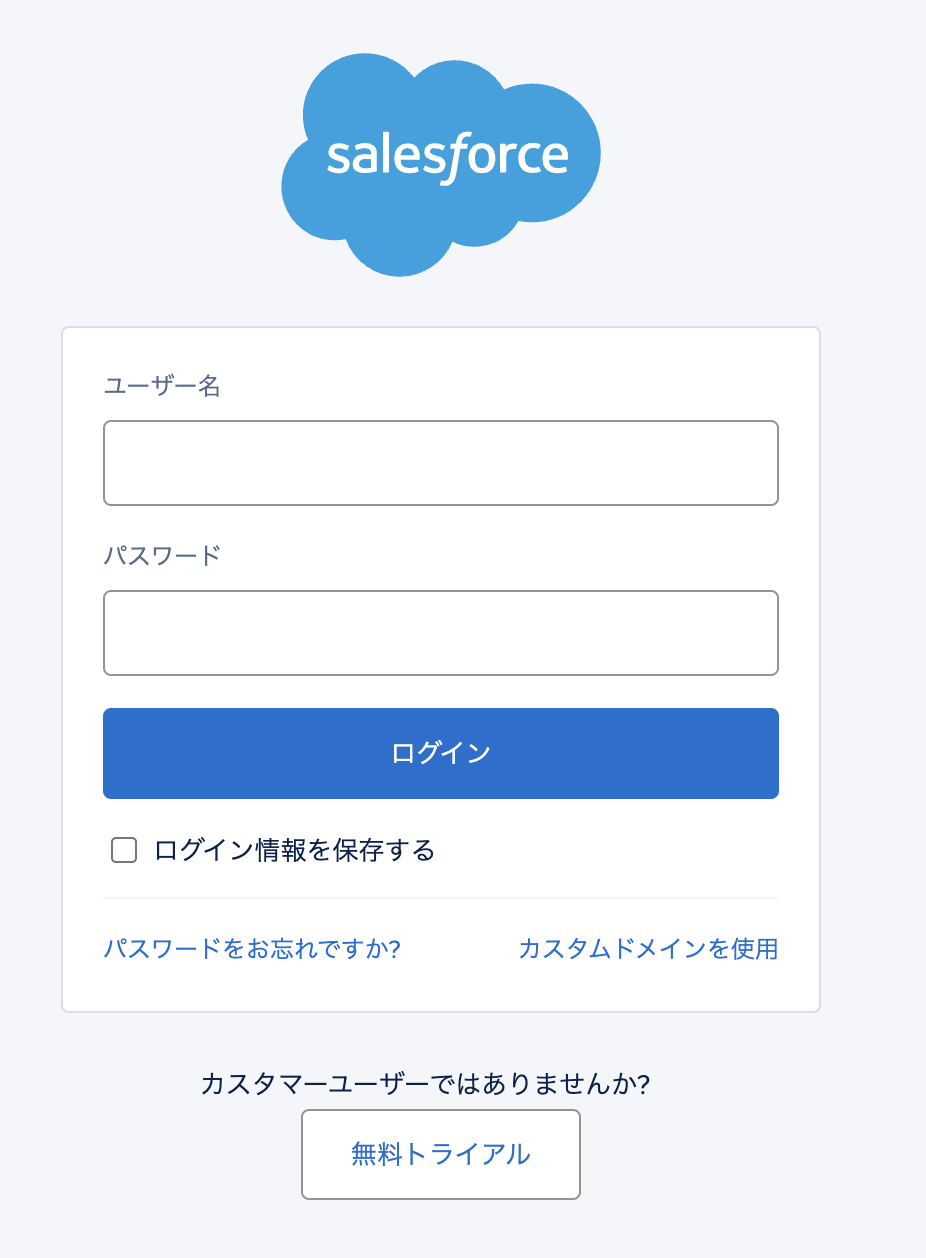Tick the ログイン情報を保存する checkbox

point(124,851)
